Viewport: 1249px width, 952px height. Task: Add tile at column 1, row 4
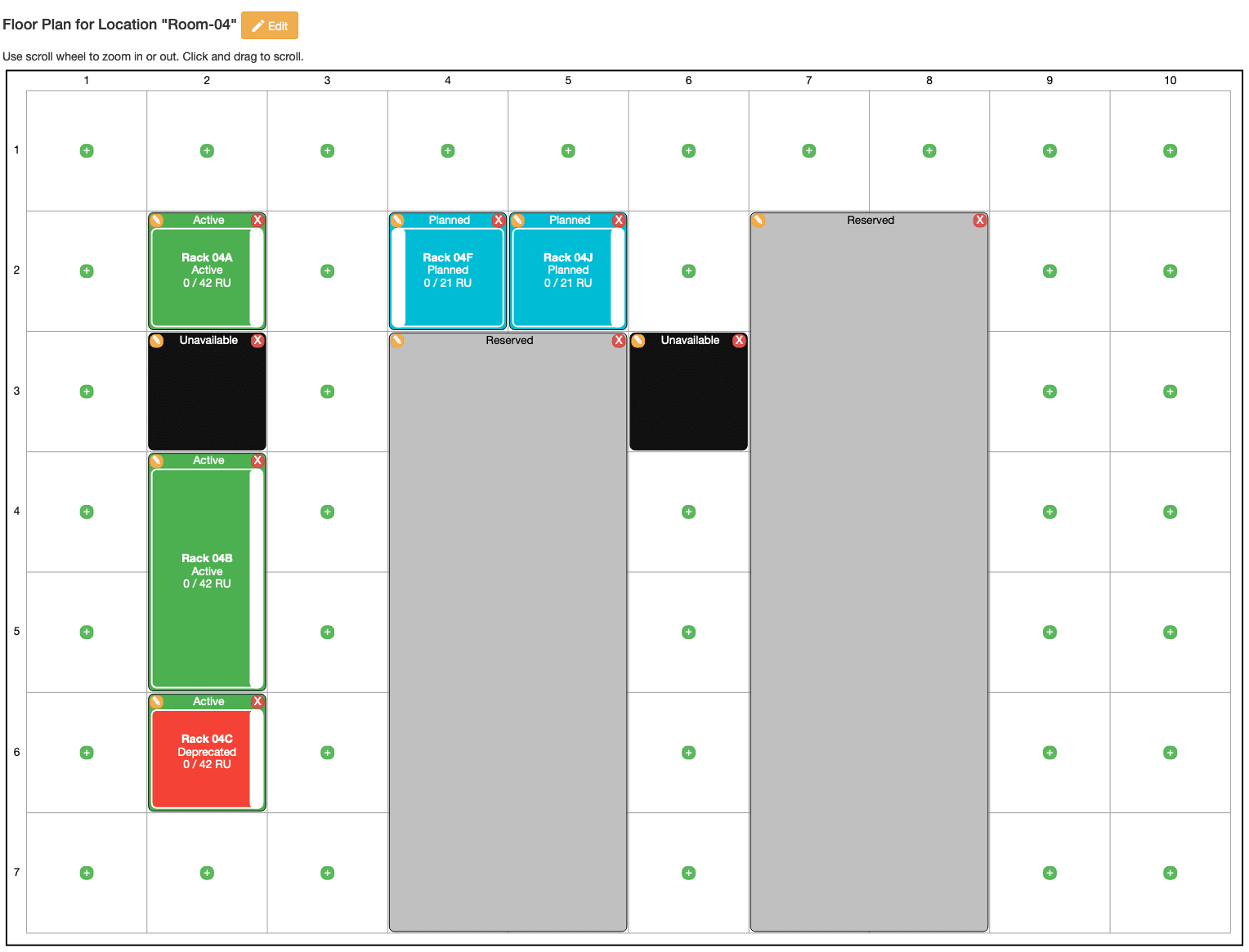[87, 512]
